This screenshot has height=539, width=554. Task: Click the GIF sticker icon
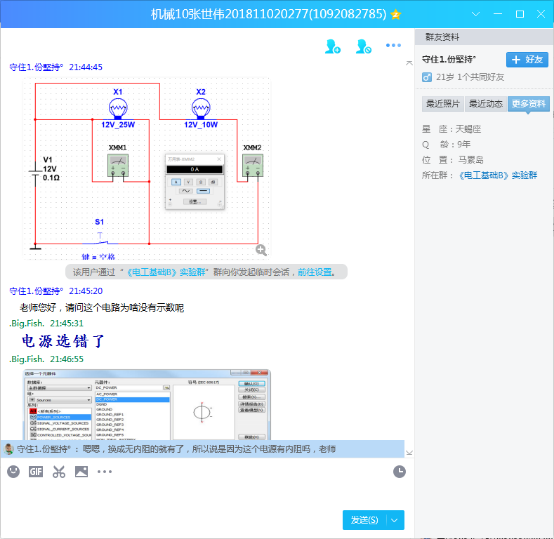(x=36, y=472)
